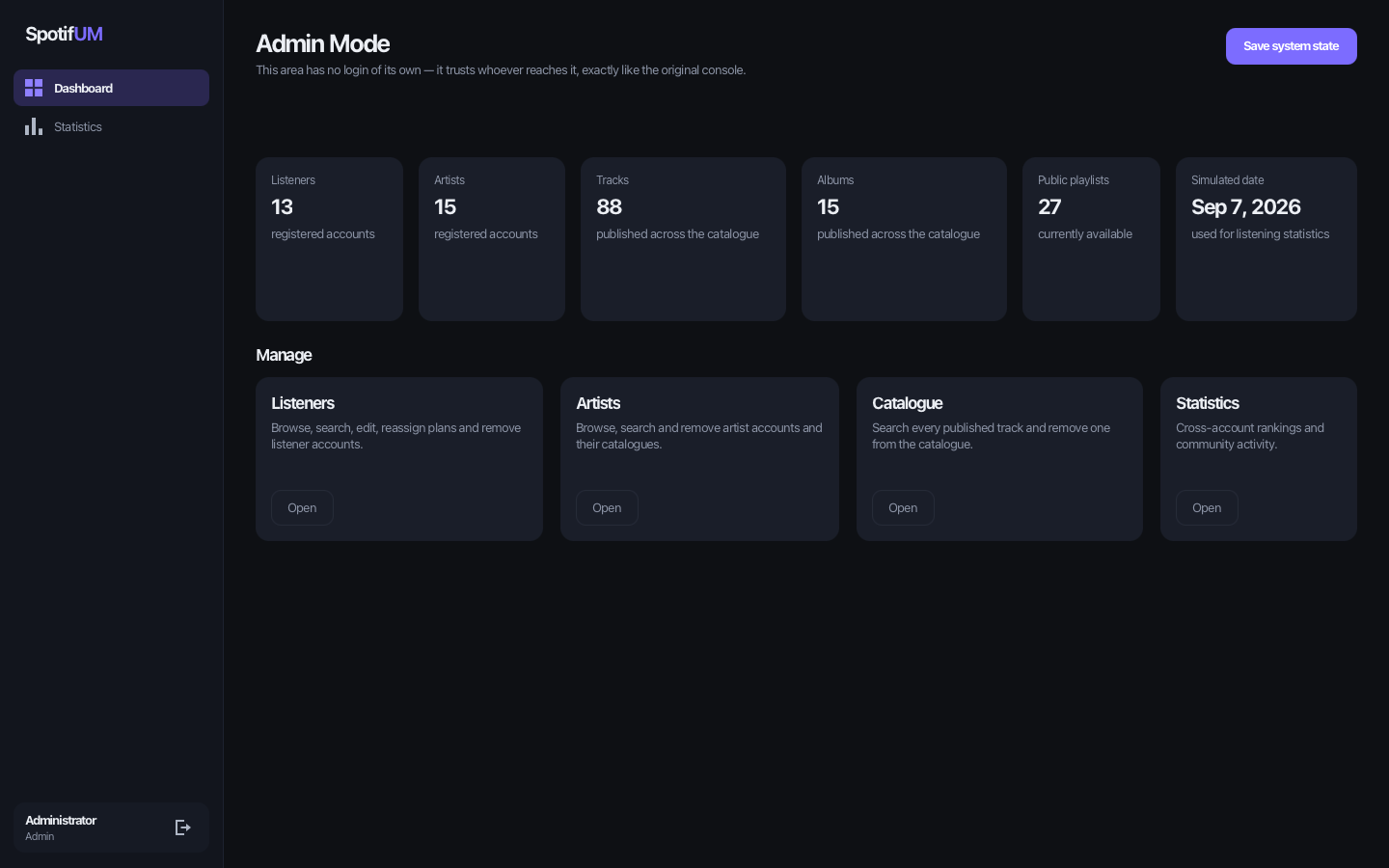
Task: Save the system state
Action: pyautogui.click(x=1291, y=46)
